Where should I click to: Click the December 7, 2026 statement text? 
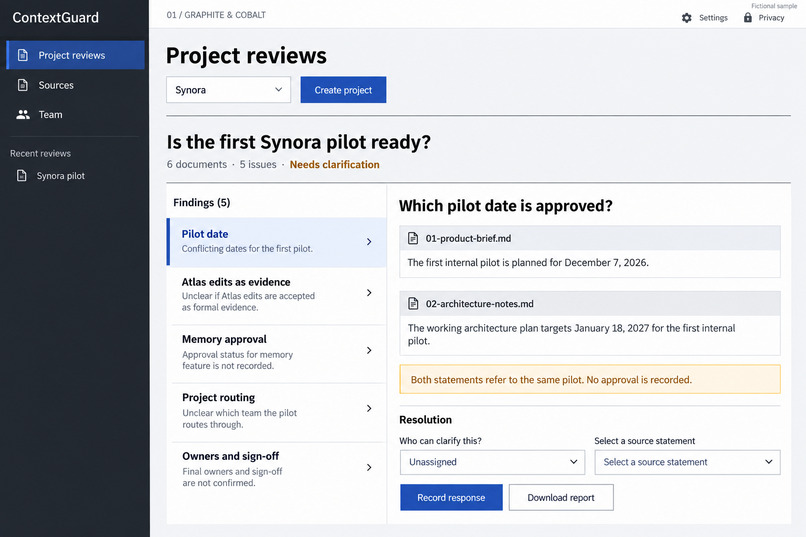[528, 263]
